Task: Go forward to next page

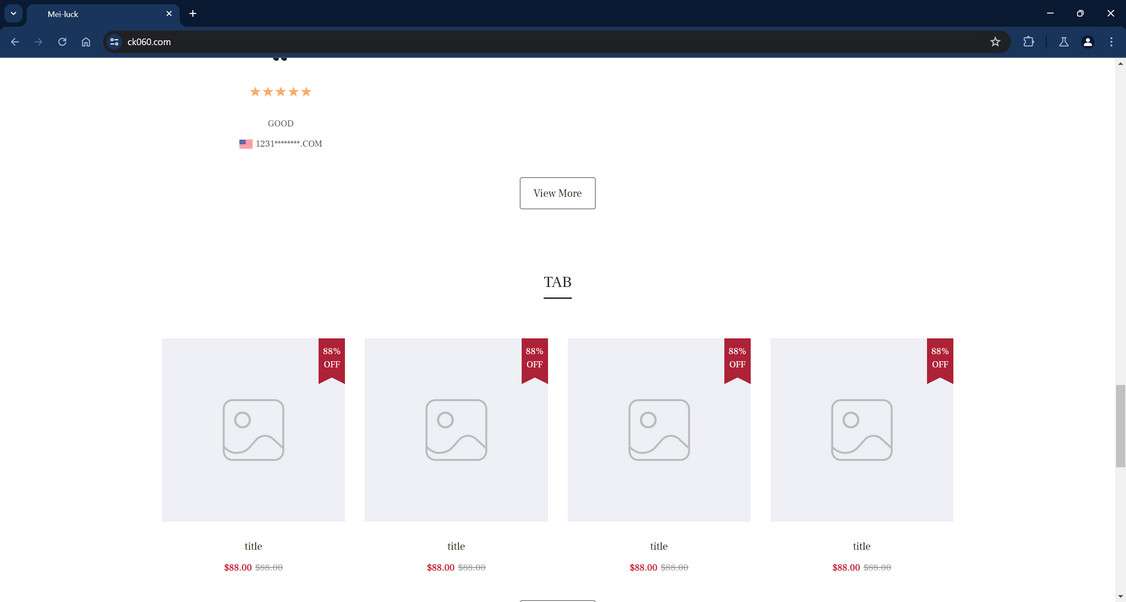Action: point(39,42)
